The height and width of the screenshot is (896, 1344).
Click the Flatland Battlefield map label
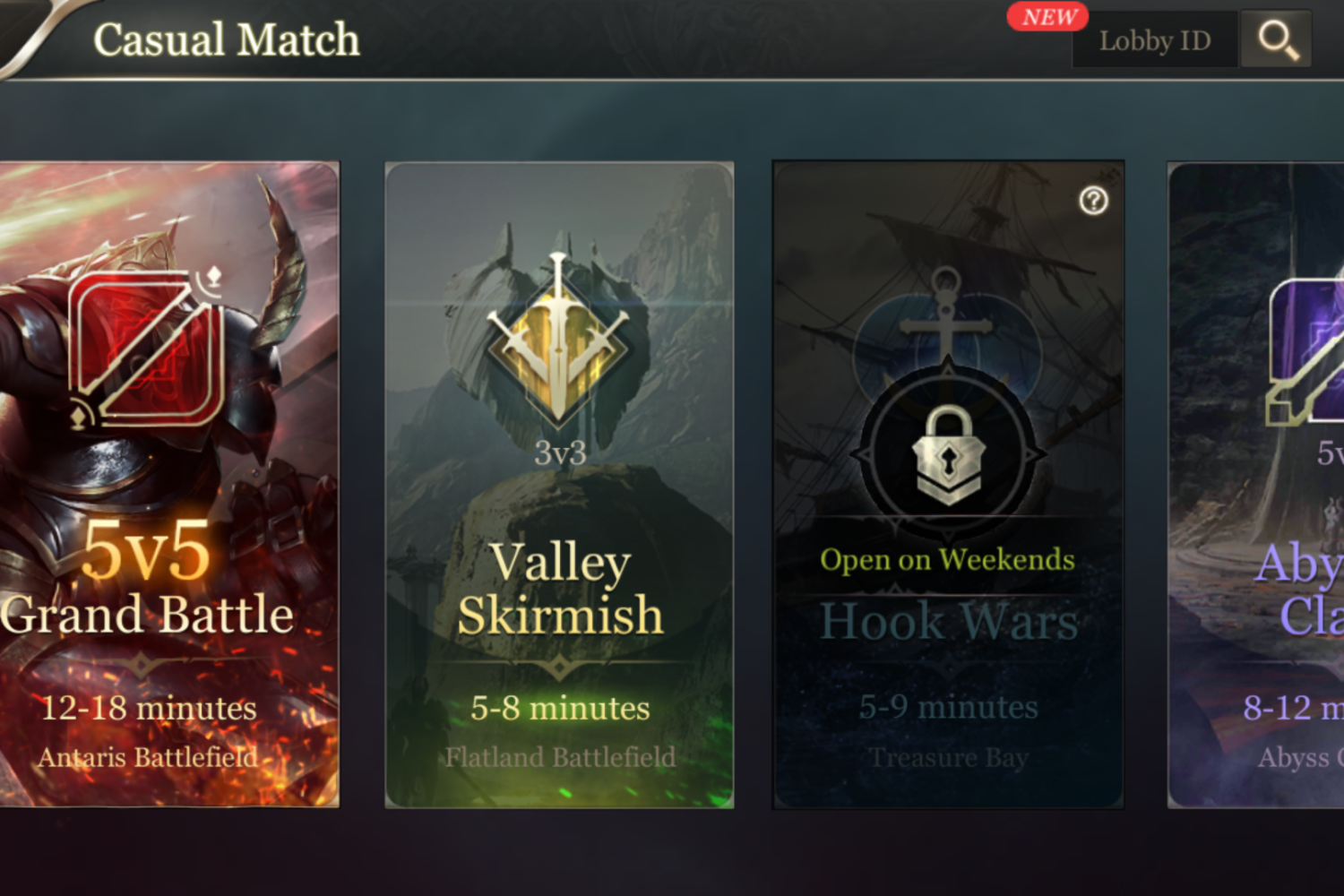560,758
